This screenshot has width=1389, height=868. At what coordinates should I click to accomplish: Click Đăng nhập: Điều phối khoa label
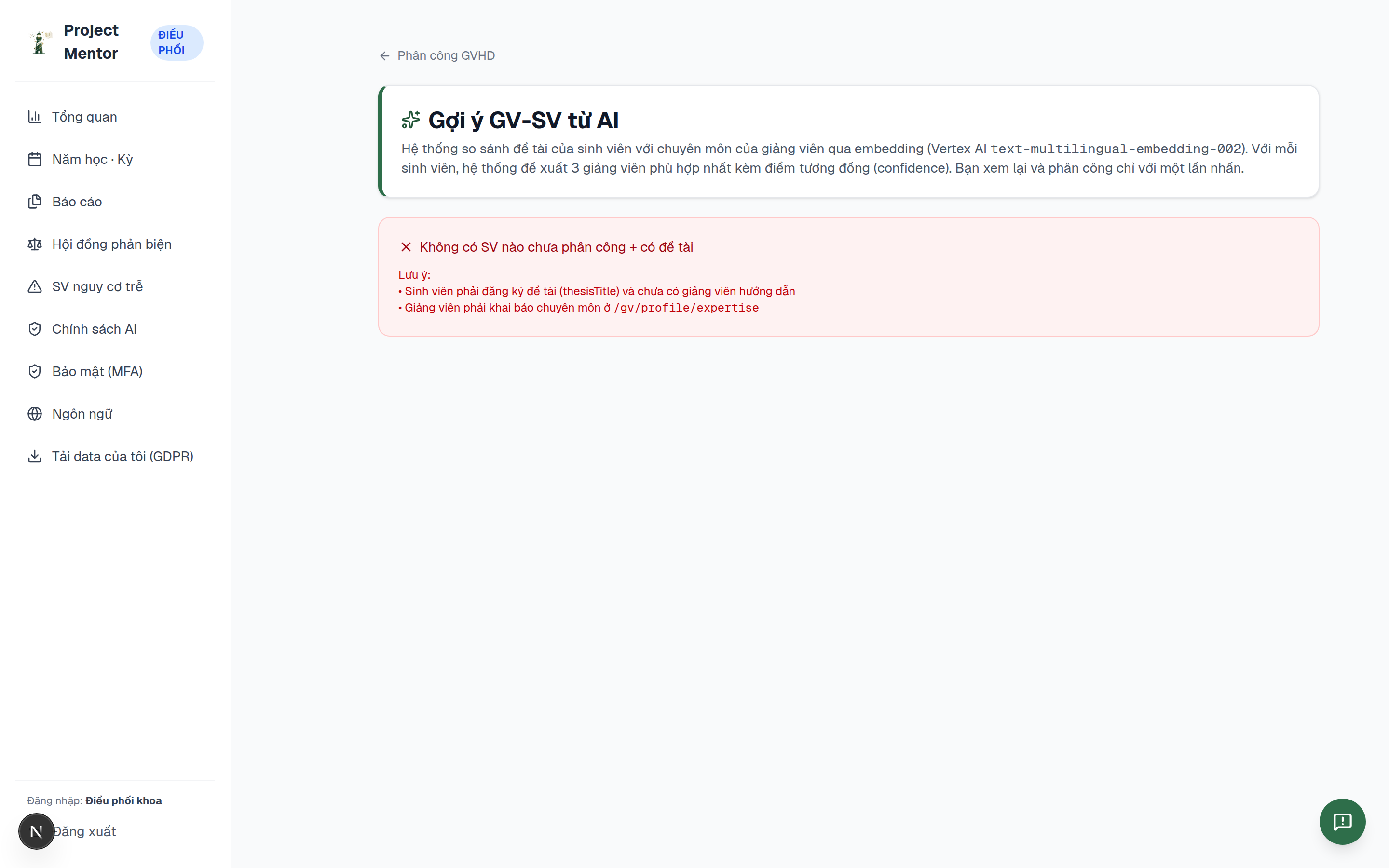(95, 801)
